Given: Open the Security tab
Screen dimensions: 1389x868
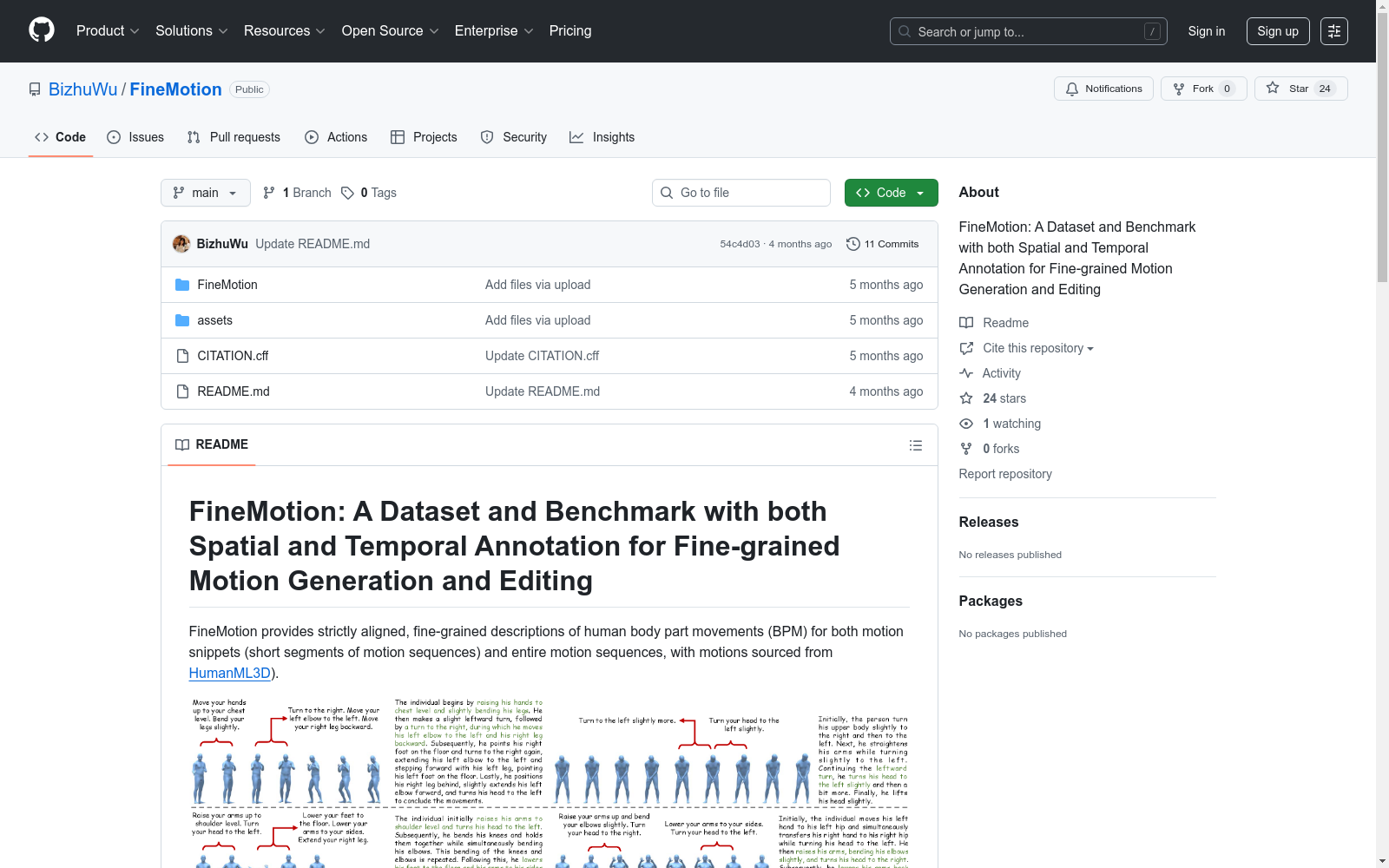Looking at the screenshot, I should click(514, 137).
